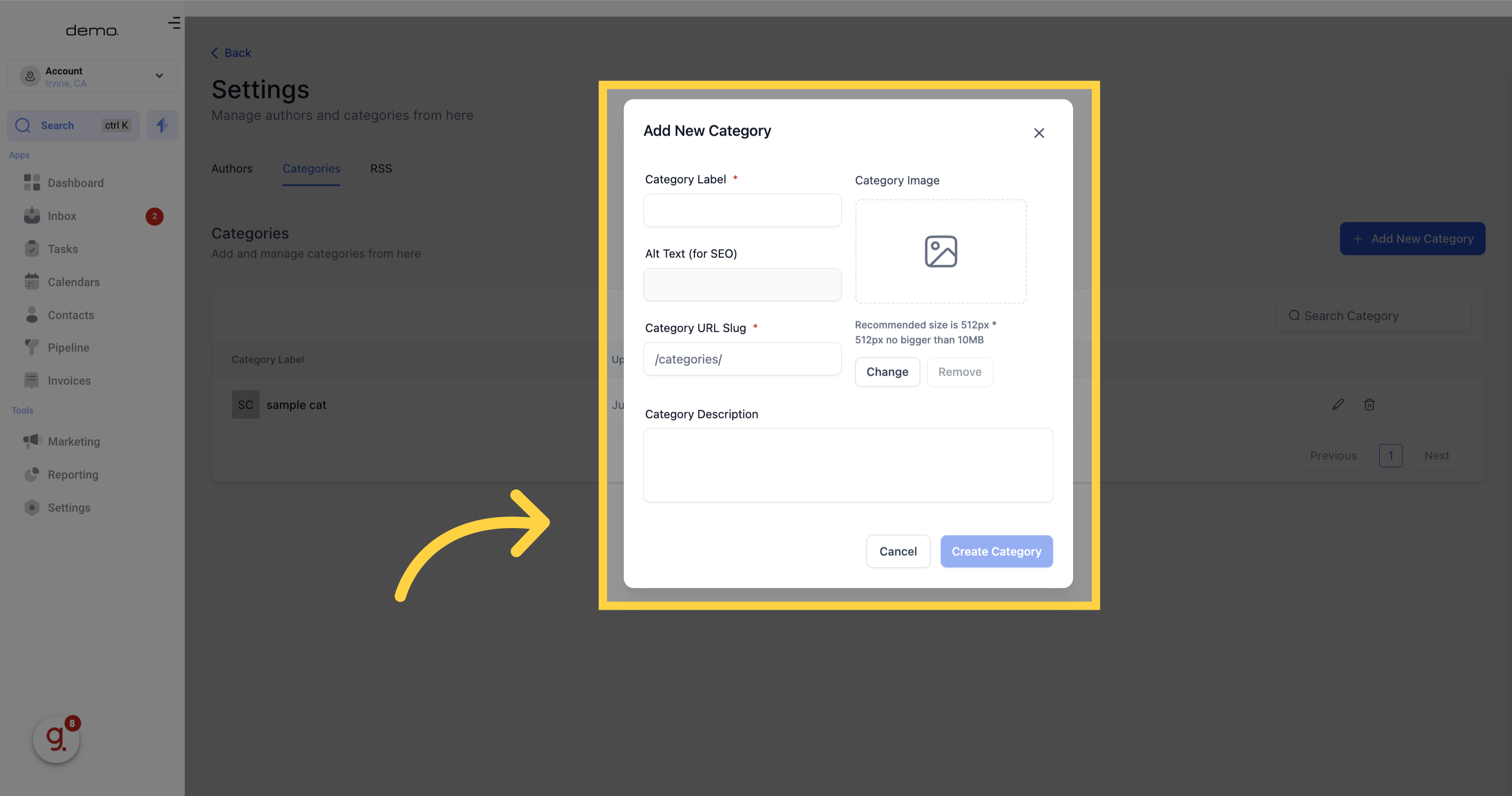Click the Remove image button
The width and height of the screenshot is (1512, 796).
pyautogui.click(x=959, y=372)
